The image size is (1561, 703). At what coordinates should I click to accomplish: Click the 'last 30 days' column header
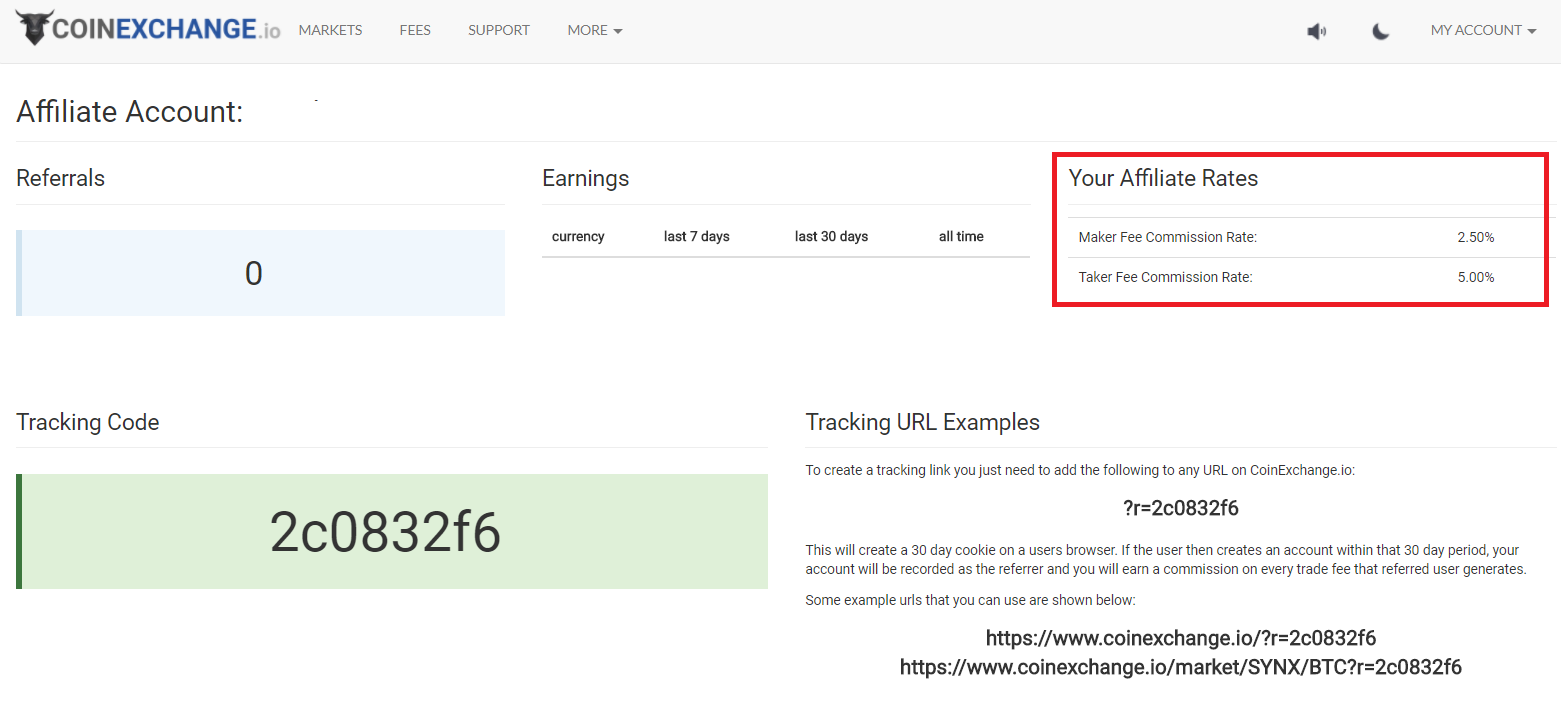point(831,237)
